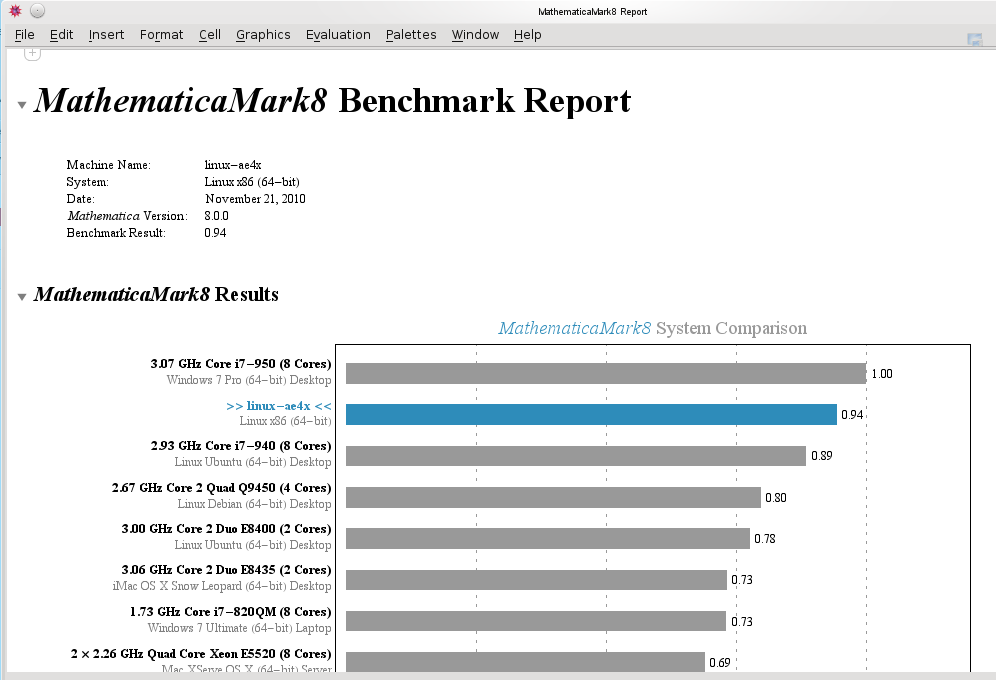Open the Format menu
Screen dimensions: 996x680
click(161, 35)
